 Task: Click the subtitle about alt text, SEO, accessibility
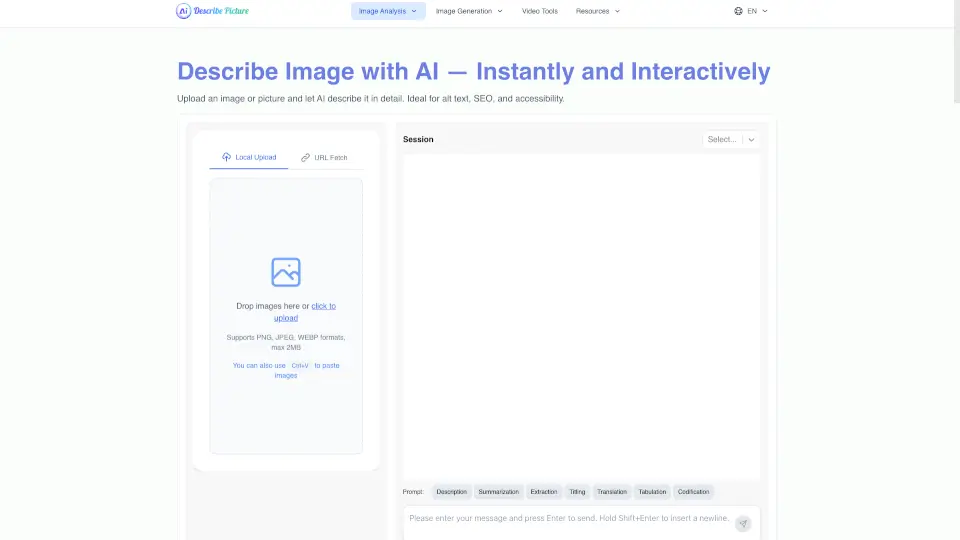[370, 99]
